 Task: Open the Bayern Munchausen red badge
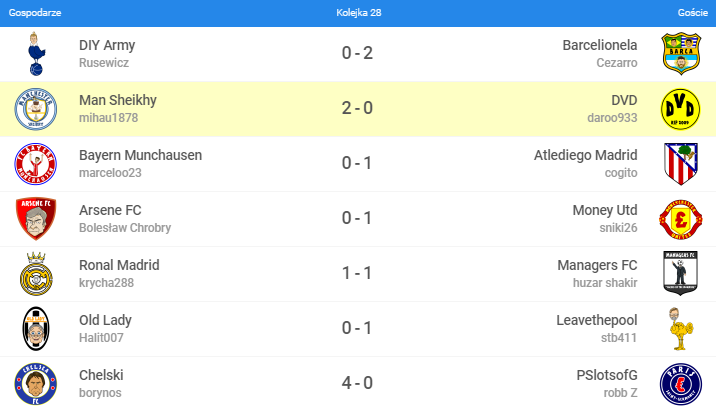36,164
